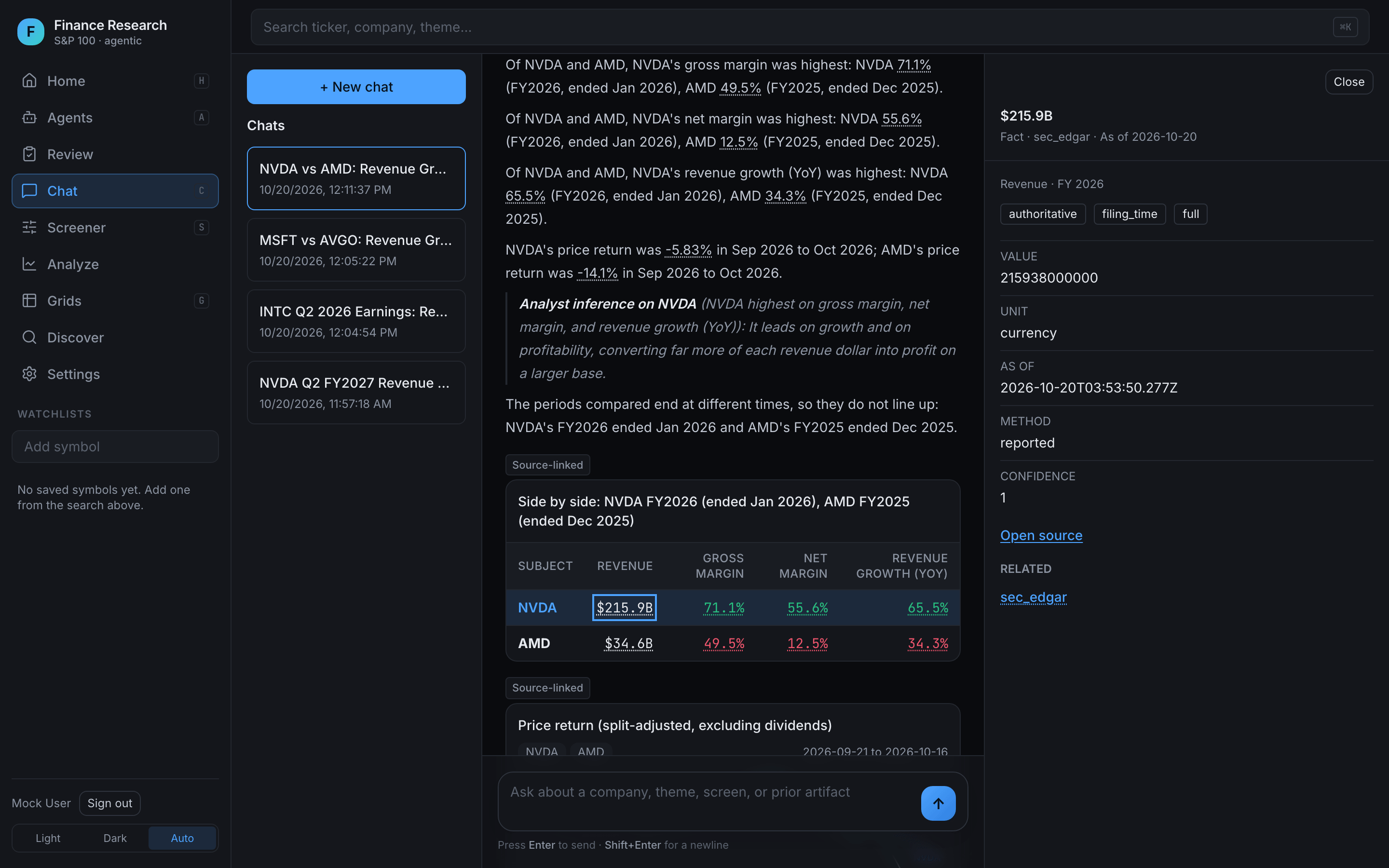Click the authoritative tag

[1042, 214]
